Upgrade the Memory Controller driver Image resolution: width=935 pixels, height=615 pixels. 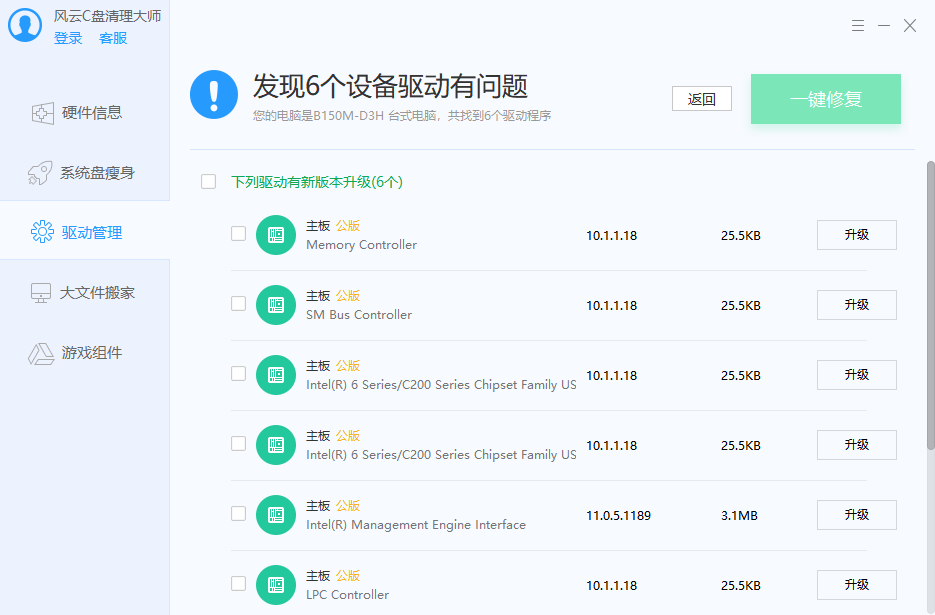(x=856, y=235)
